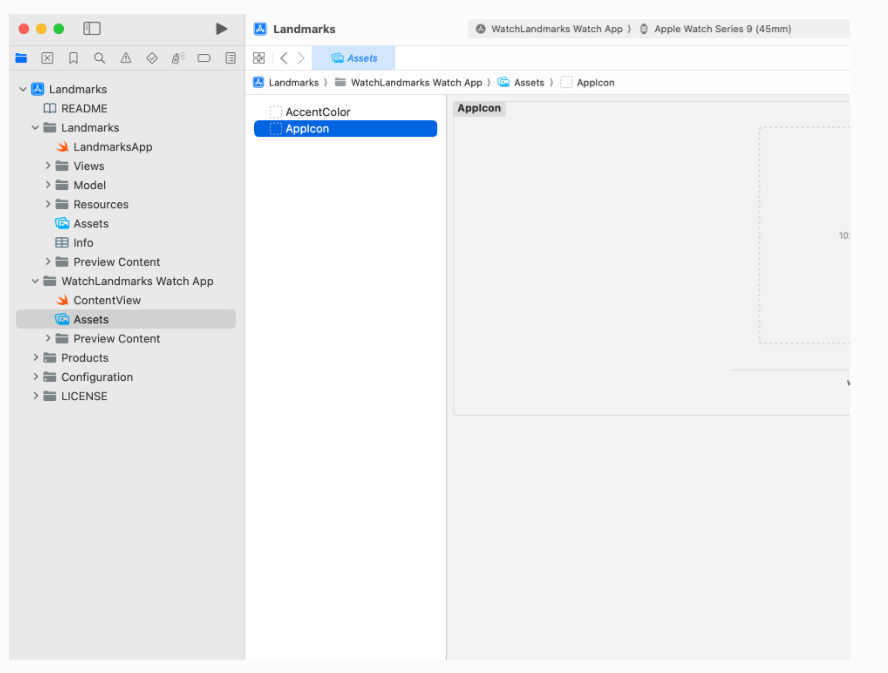Open the README file
This screenshot has width=888, height=673.
click(126, 108)
